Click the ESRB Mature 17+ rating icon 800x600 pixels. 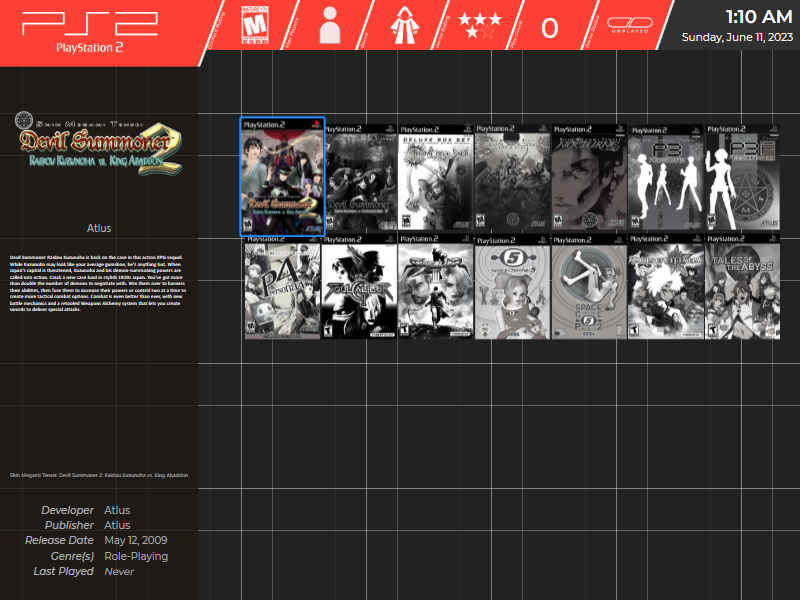point(255,25)
